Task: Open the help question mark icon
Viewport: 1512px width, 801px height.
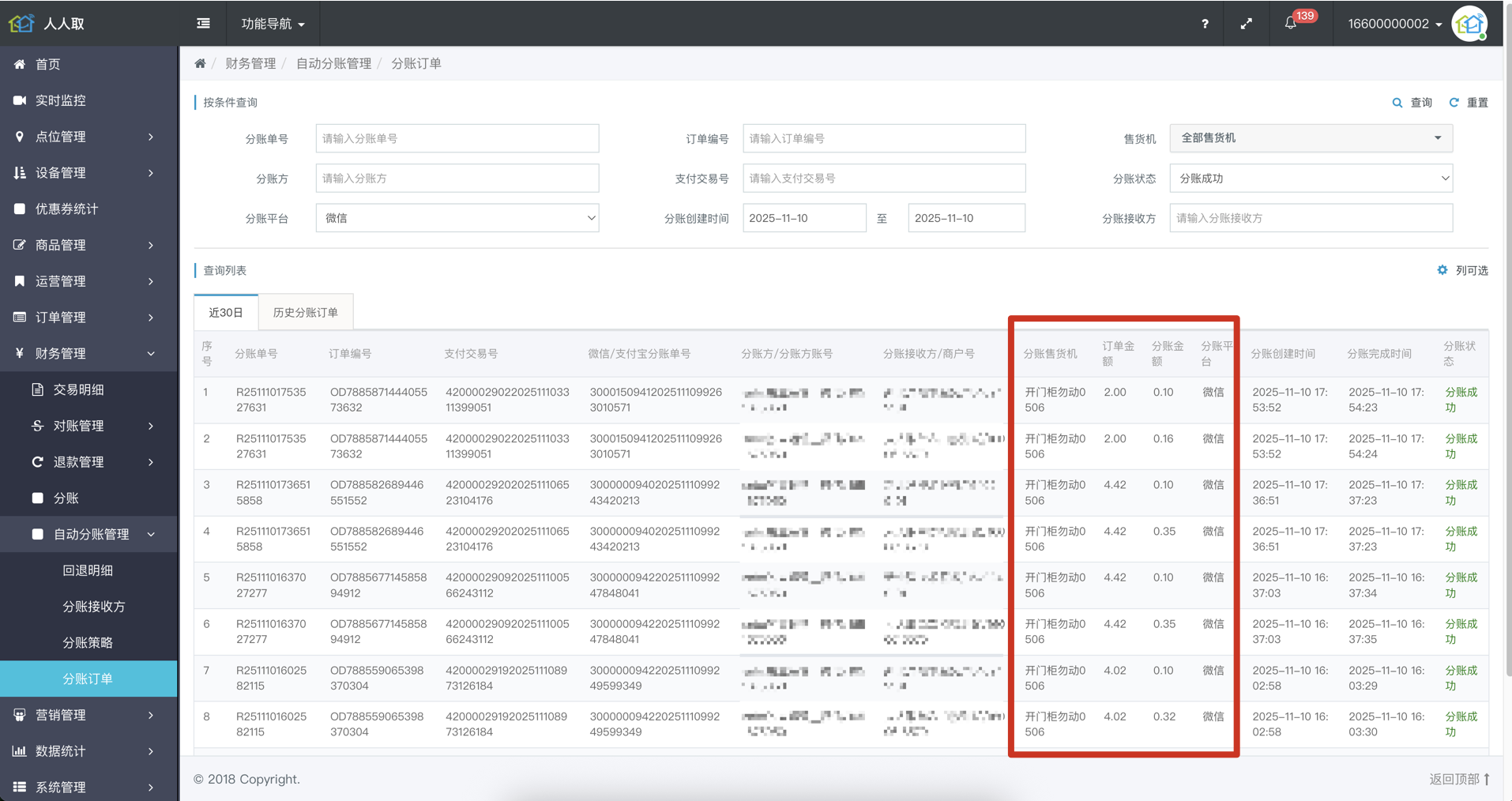Action: coord(1205,24)
